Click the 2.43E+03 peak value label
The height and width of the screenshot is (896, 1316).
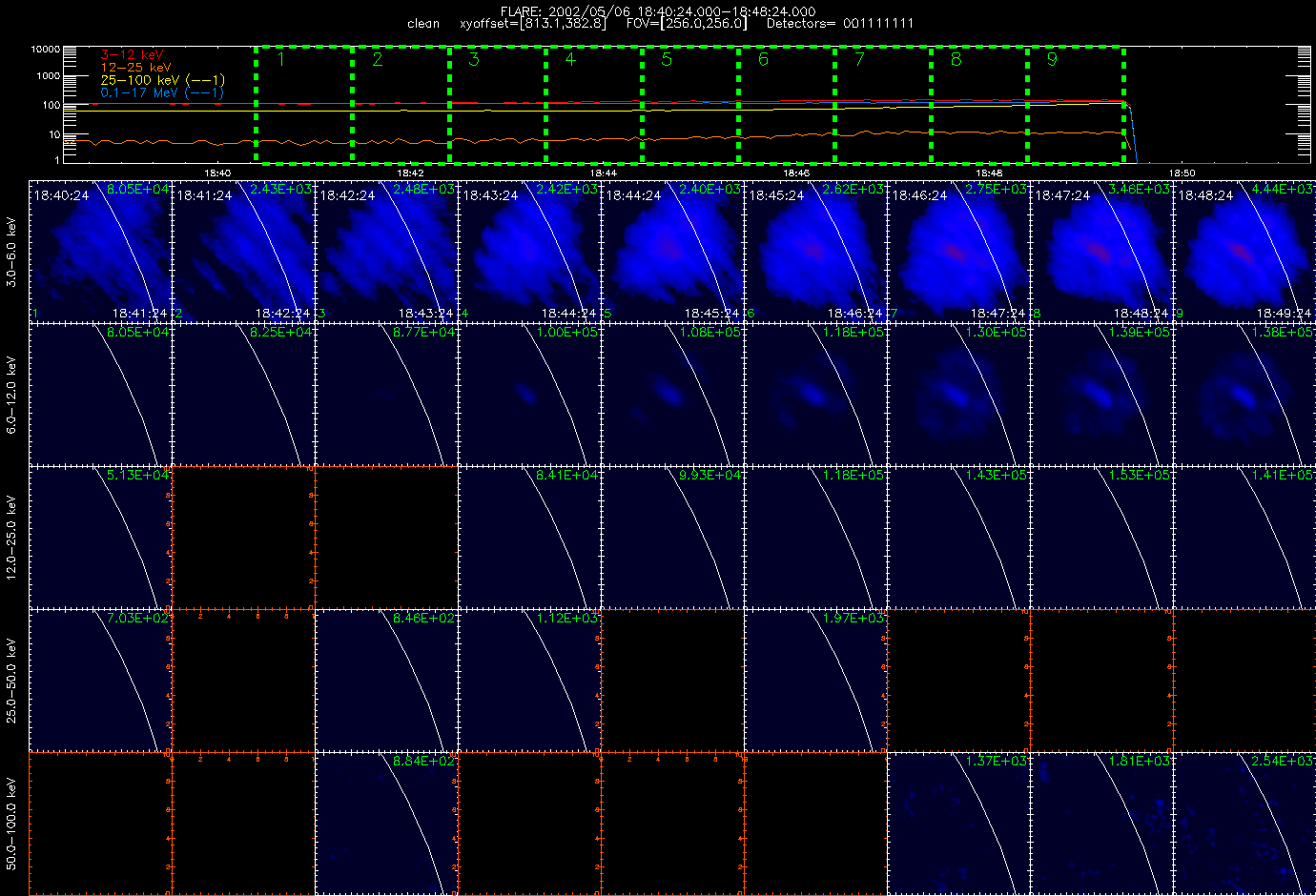pyautogui.click(x=280, y=190)
